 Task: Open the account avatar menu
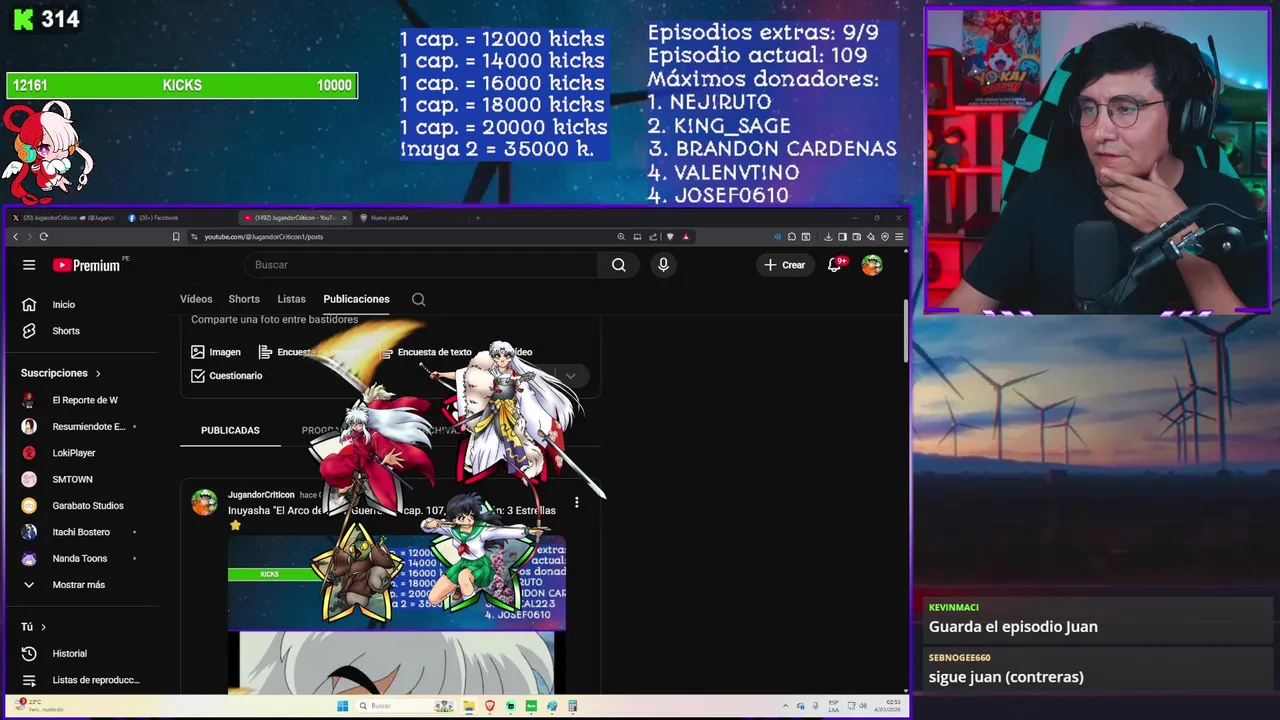pos(872,265)
